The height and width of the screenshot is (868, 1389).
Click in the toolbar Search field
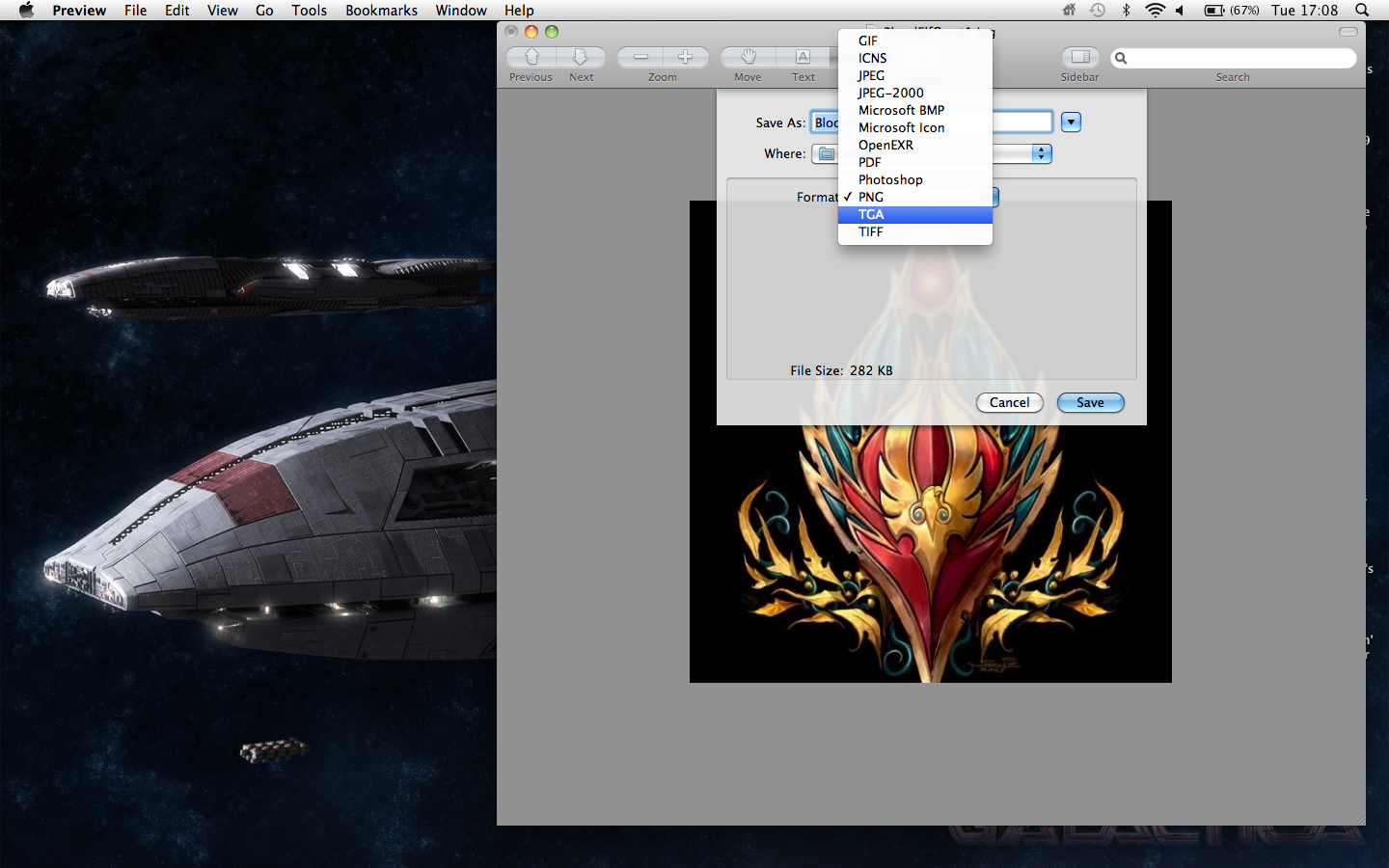click(1233, 58)
